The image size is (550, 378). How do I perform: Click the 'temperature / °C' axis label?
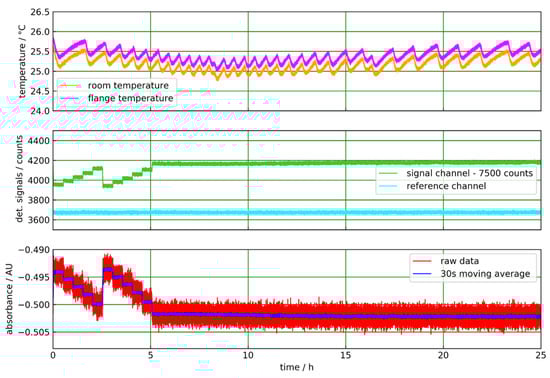(x=22, y=61)
